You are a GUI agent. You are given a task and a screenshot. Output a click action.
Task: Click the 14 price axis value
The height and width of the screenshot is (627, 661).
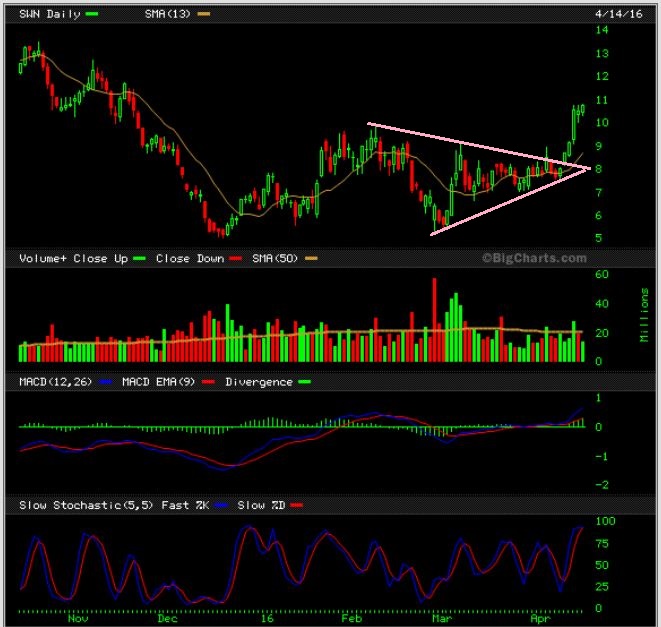point(602,30)
